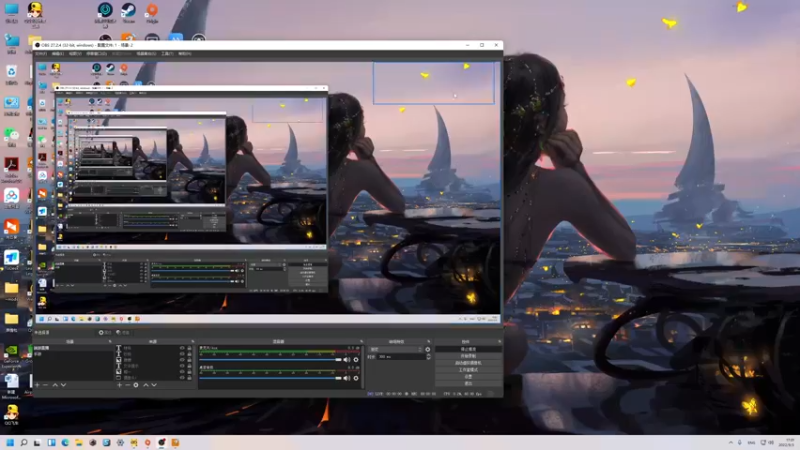Open Steam desktop shortcut
This screenshot has height=450, width=800.
pyautogui.click(x=128, y=12)
